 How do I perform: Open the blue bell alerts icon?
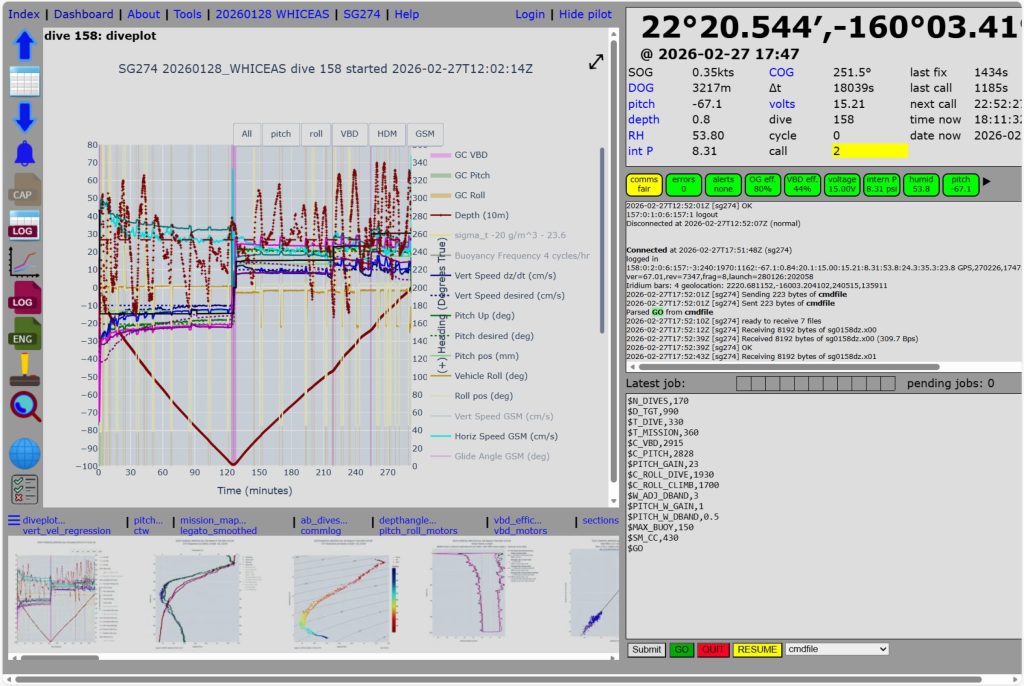[25, 153]
